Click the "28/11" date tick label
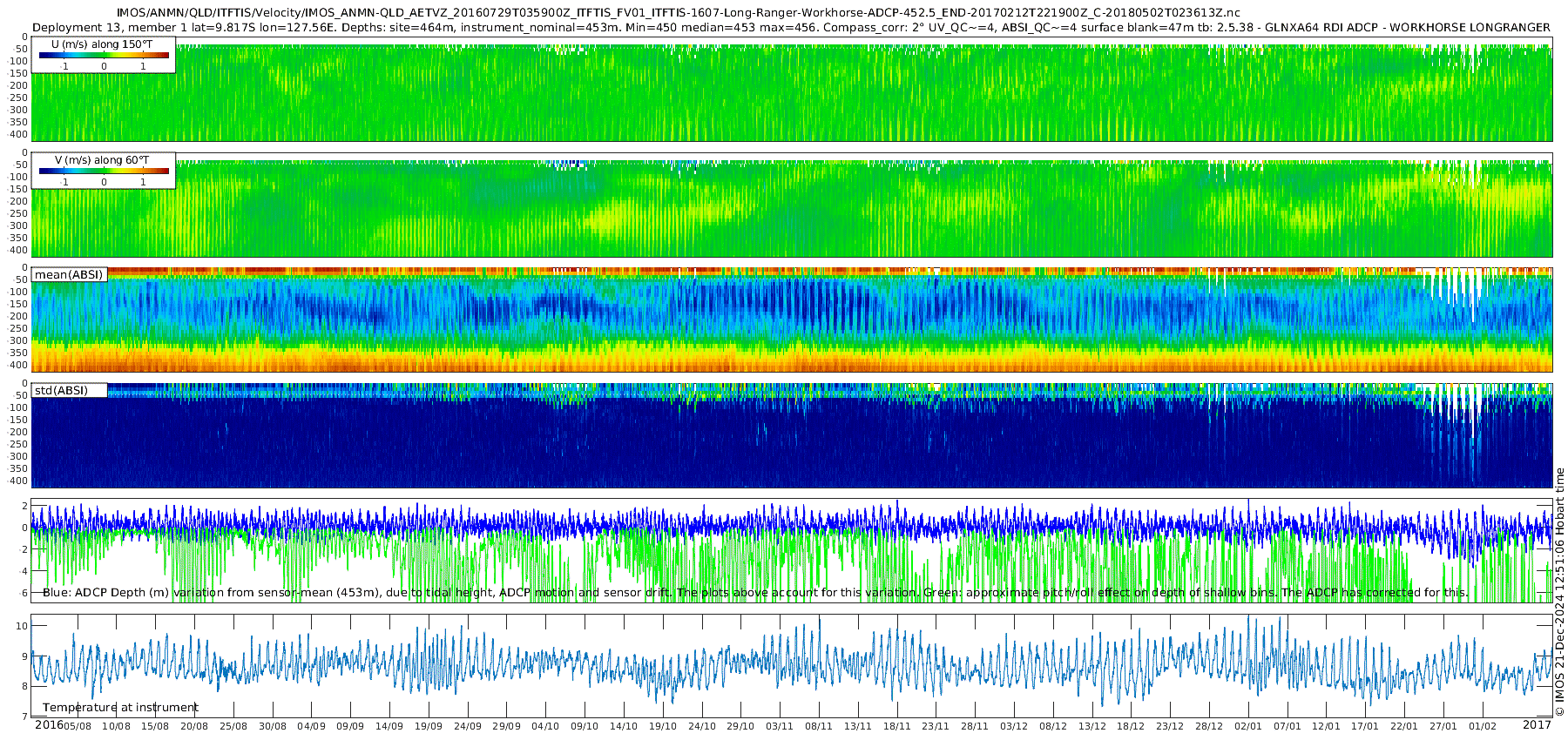 975,727
